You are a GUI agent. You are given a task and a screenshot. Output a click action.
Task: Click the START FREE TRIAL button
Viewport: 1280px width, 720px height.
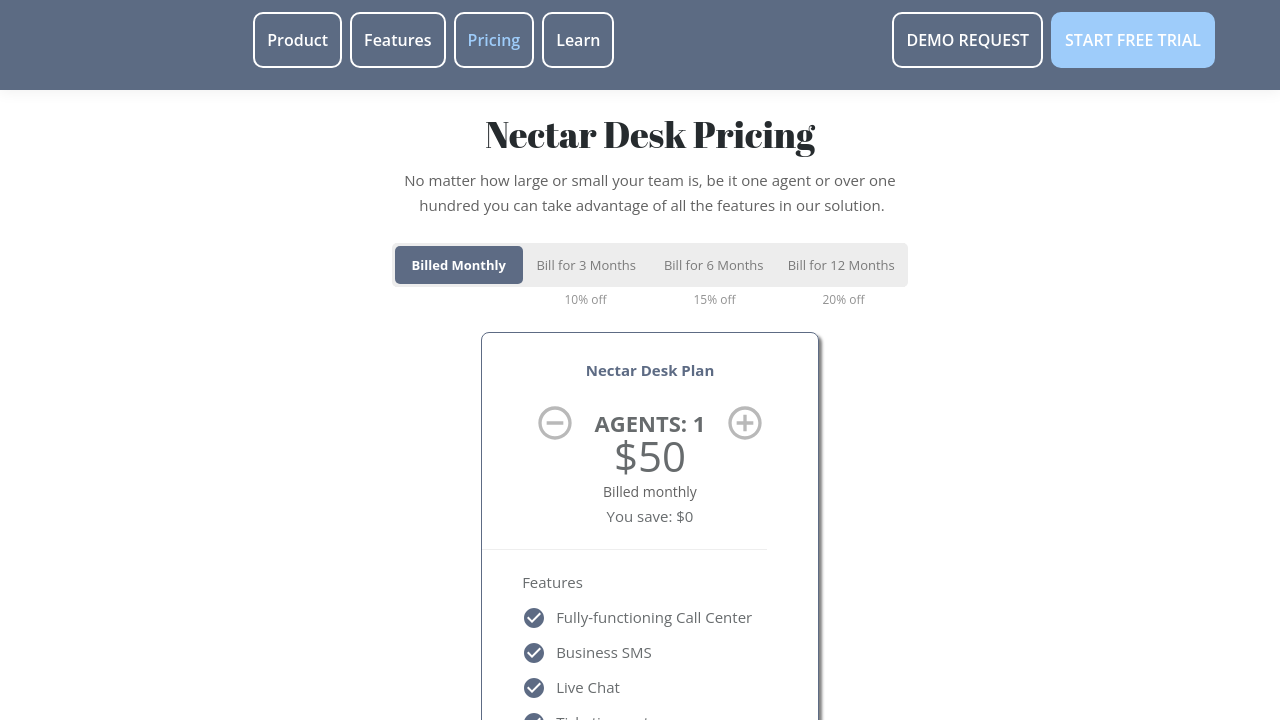click(x=1132, y=40)
